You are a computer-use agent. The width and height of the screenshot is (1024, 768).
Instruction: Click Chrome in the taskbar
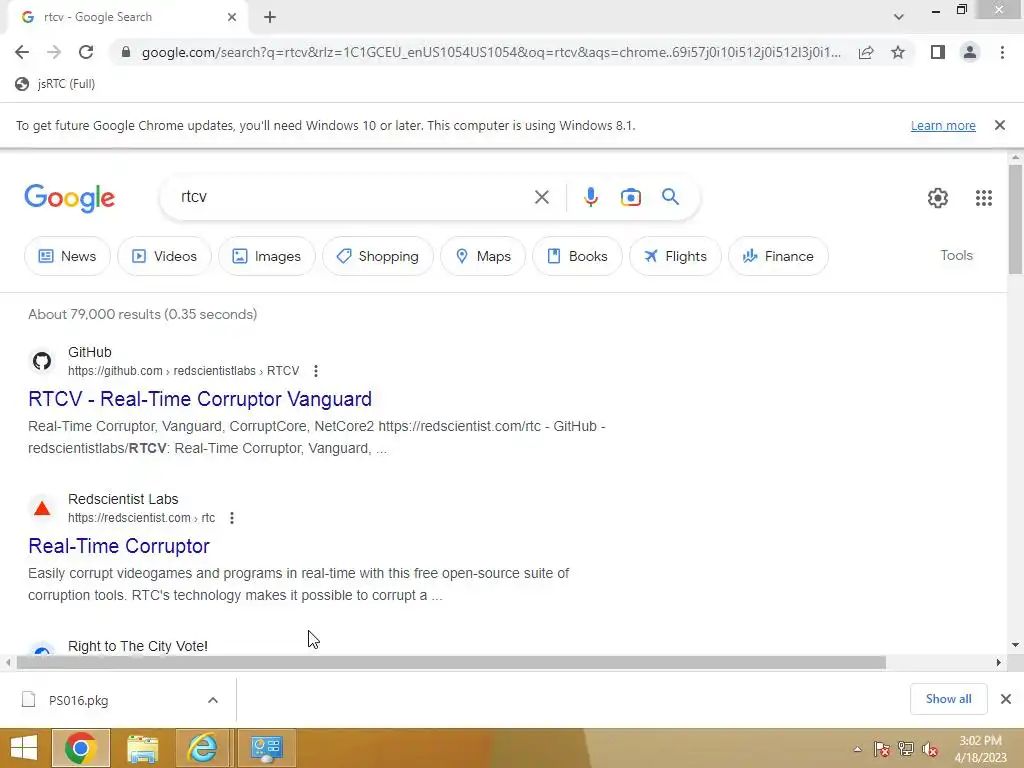(x=81, y=748)
